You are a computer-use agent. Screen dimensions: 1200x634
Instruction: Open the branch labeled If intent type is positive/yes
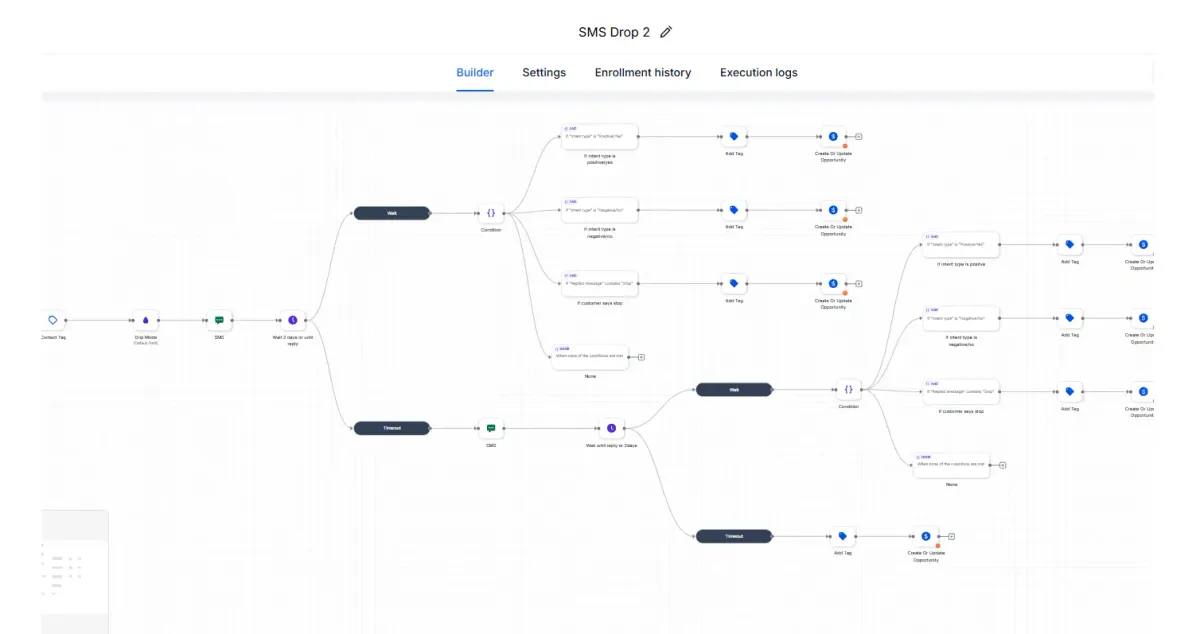click(x=600, y=137)
